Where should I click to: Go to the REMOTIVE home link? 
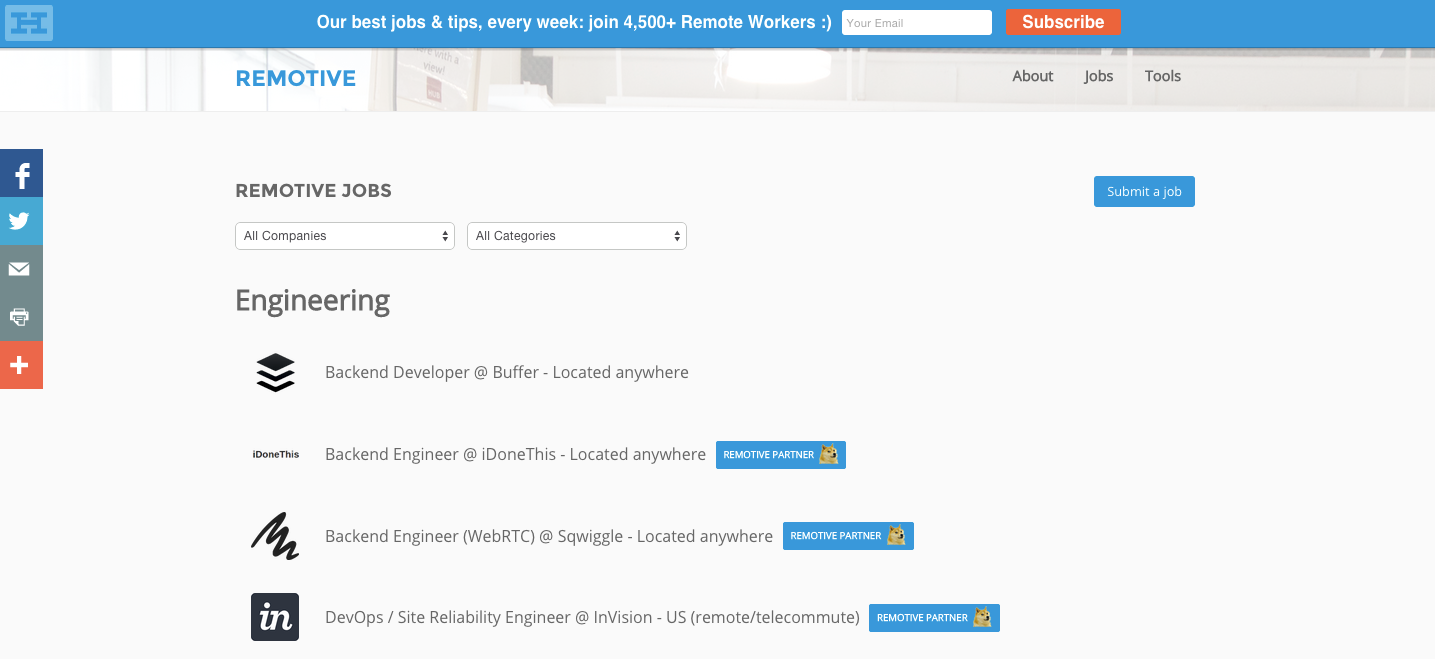pos(296,78)
